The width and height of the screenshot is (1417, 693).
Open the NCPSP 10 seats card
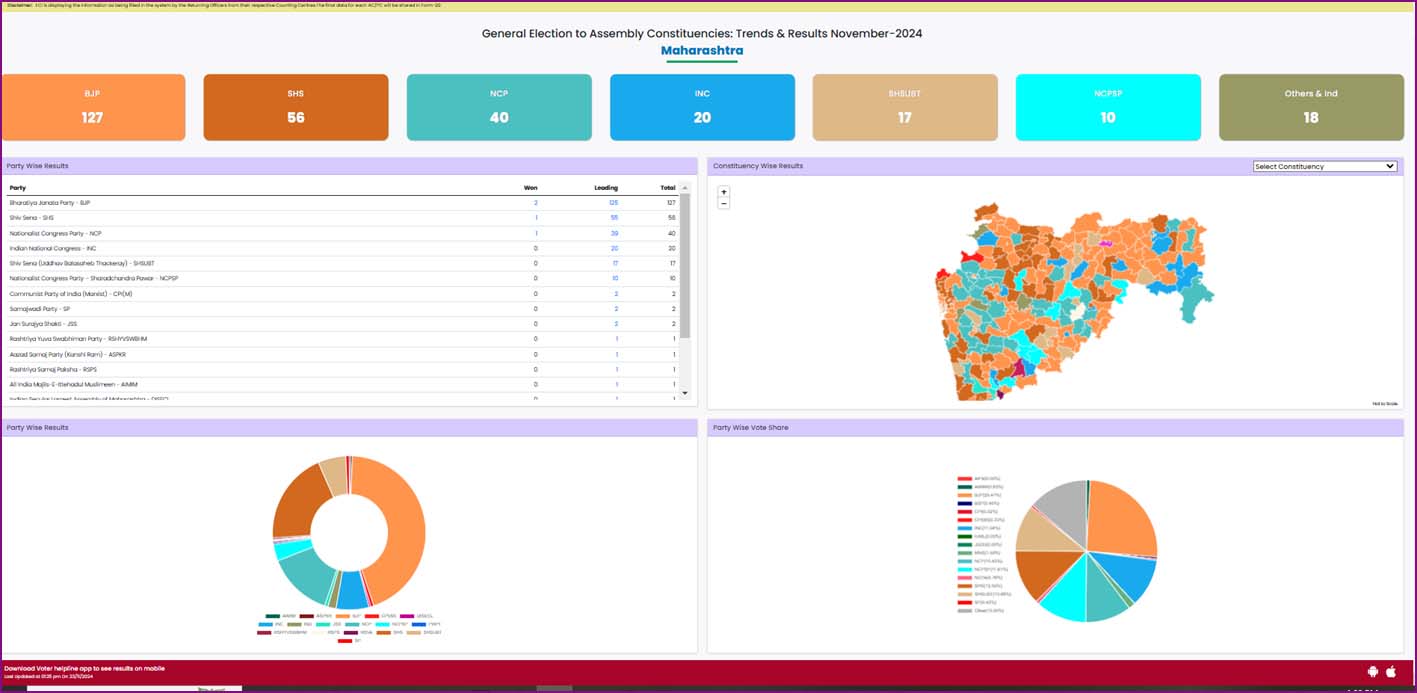coord(1108,107)
